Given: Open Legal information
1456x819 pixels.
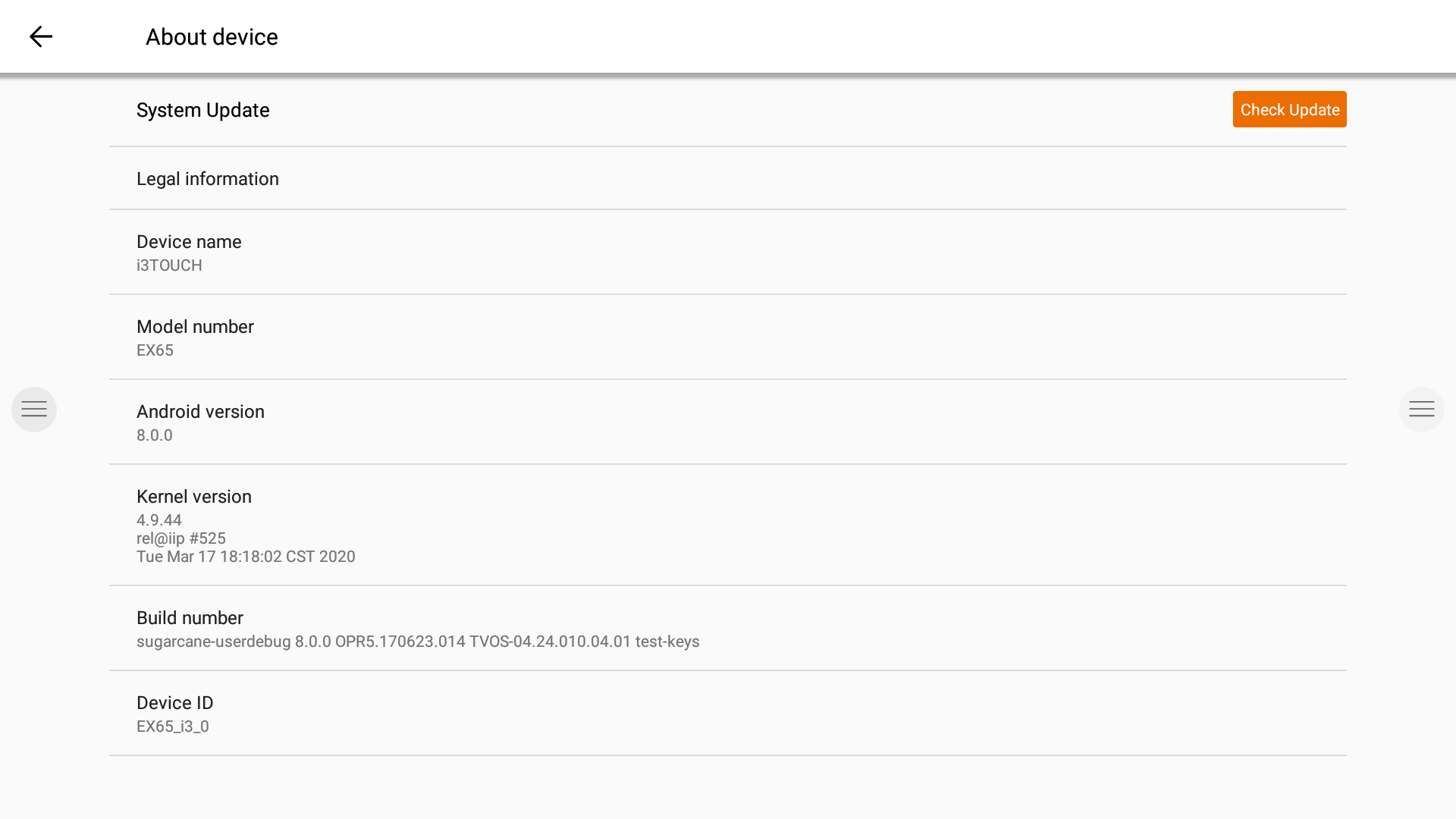Looking at the screenshot, I should (208, 179).
